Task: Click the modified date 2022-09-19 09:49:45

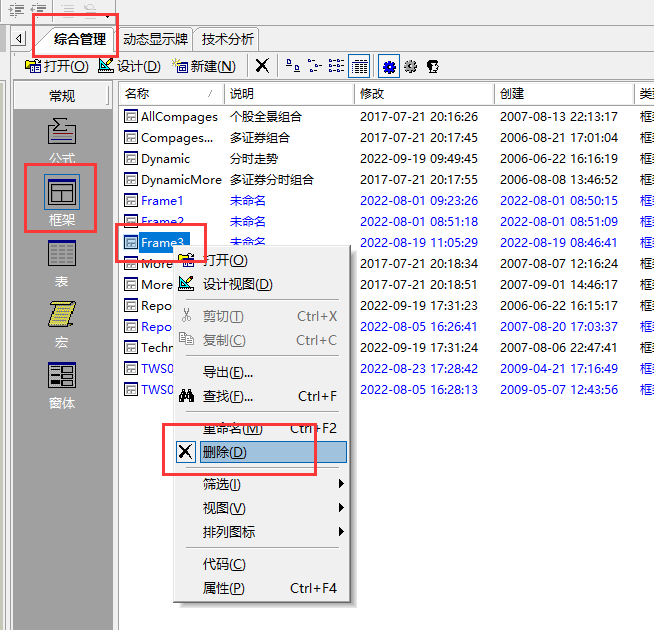Action: 419,159
